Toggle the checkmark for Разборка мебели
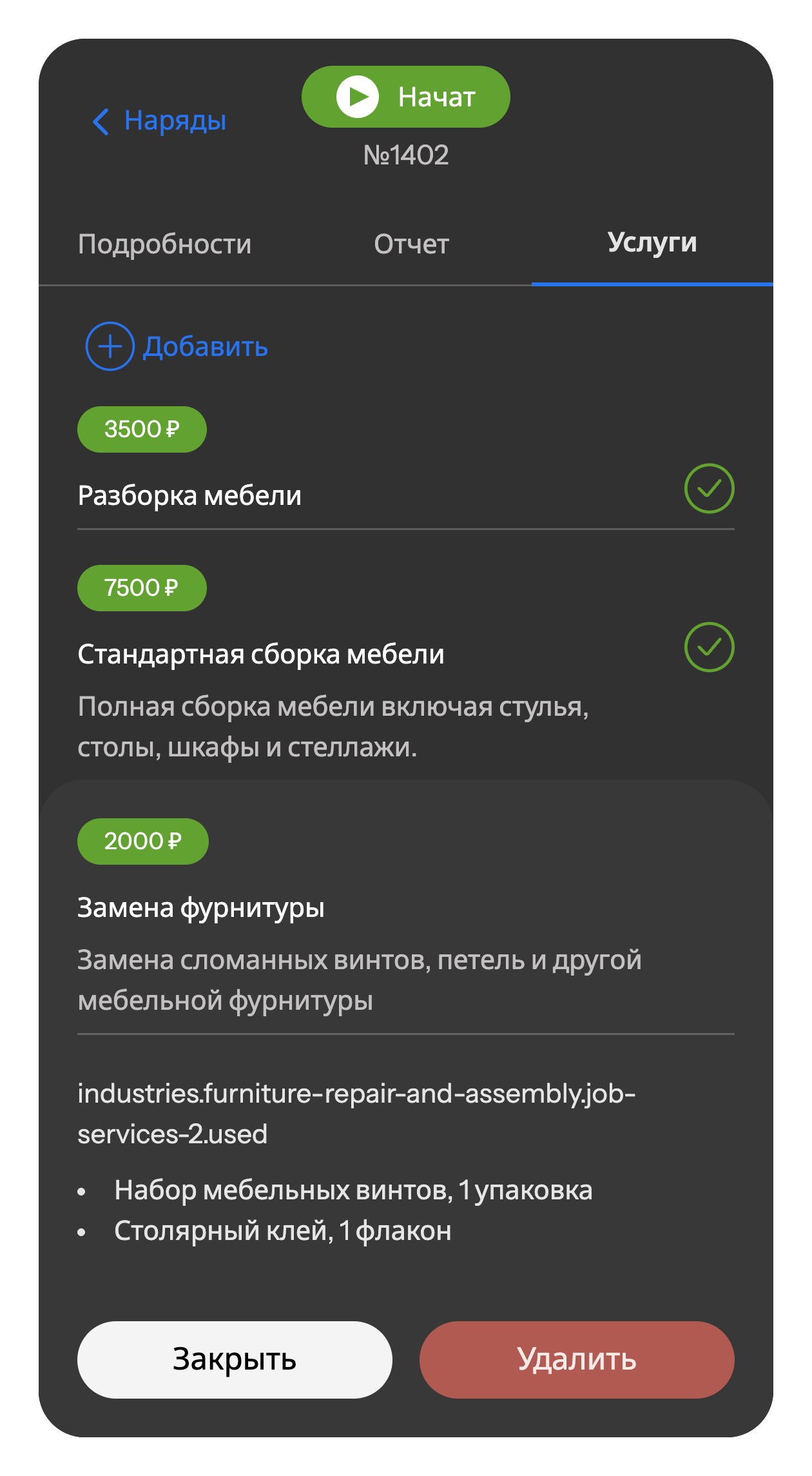This screenshot has width=812, height=1476. tap(709, 488)
